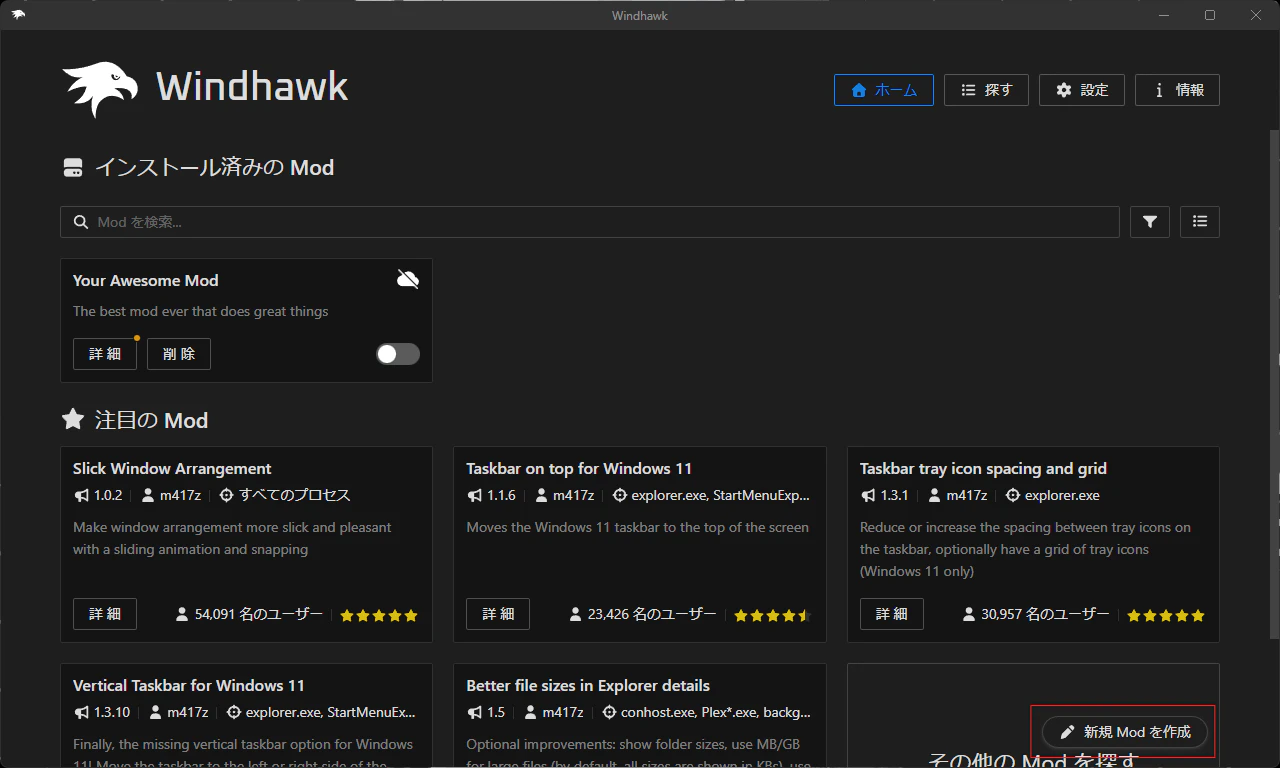Image resolution: width=1280 pixels, height=768 pixels.
Task: Click the text "Moves the Windows 11 taskbar to the top of the screen"
Action: pyautogui.click(x=638, y=527)
